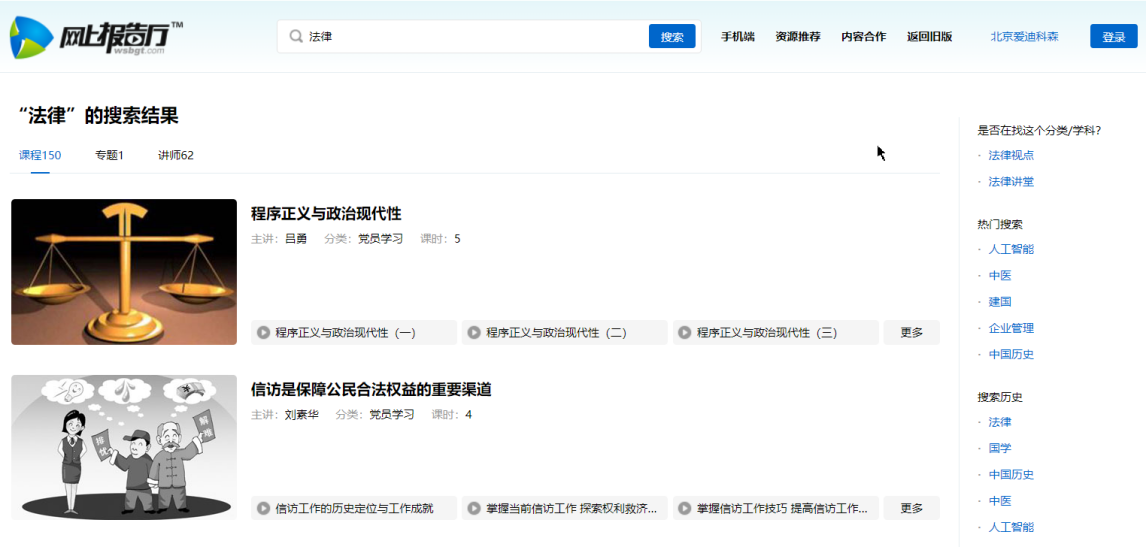Open the 法律视点 category link
This screenshot has width=1146, height=547.
(1012, 155)
